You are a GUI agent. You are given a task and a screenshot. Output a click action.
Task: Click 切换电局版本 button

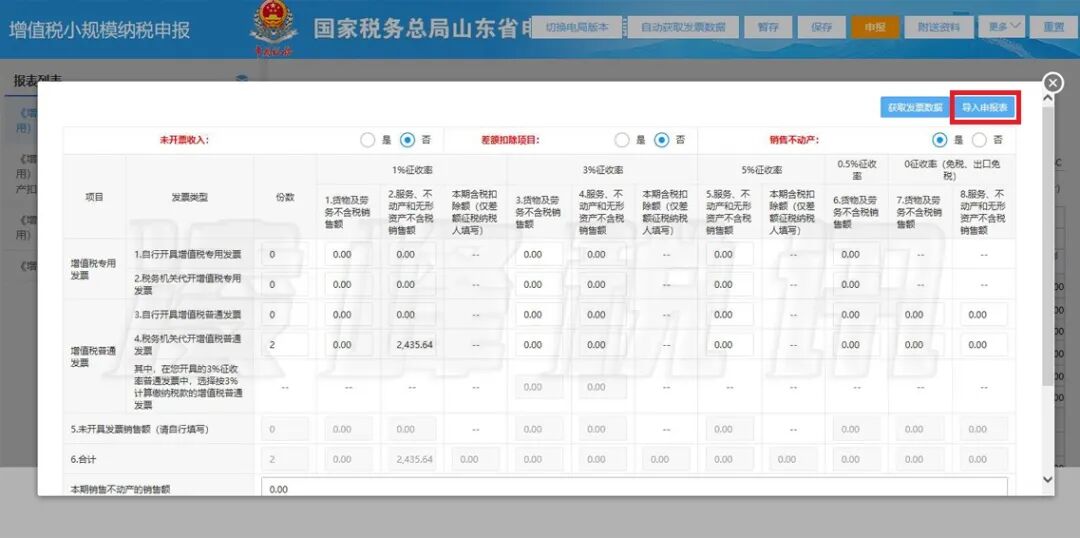[x=577, y=27]
